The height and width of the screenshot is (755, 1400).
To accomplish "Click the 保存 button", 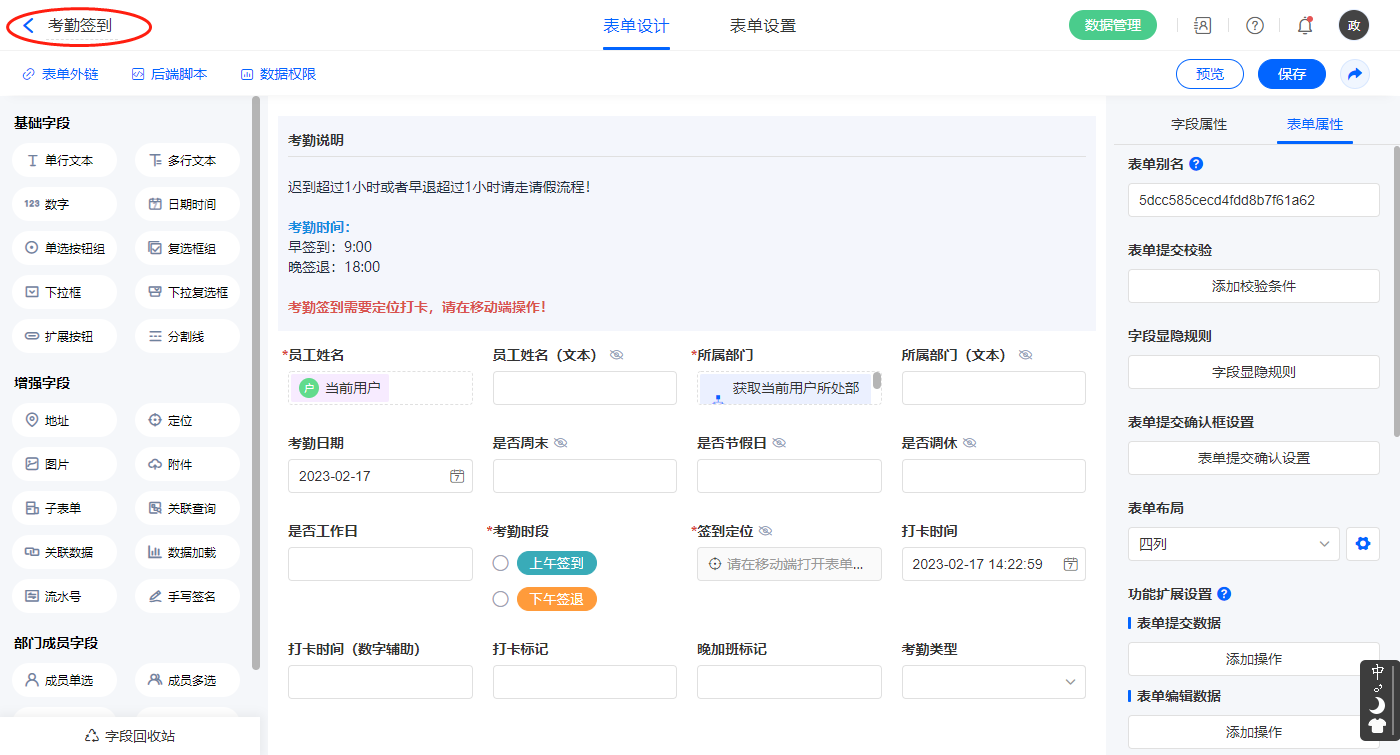I will tap(1291, 74).
